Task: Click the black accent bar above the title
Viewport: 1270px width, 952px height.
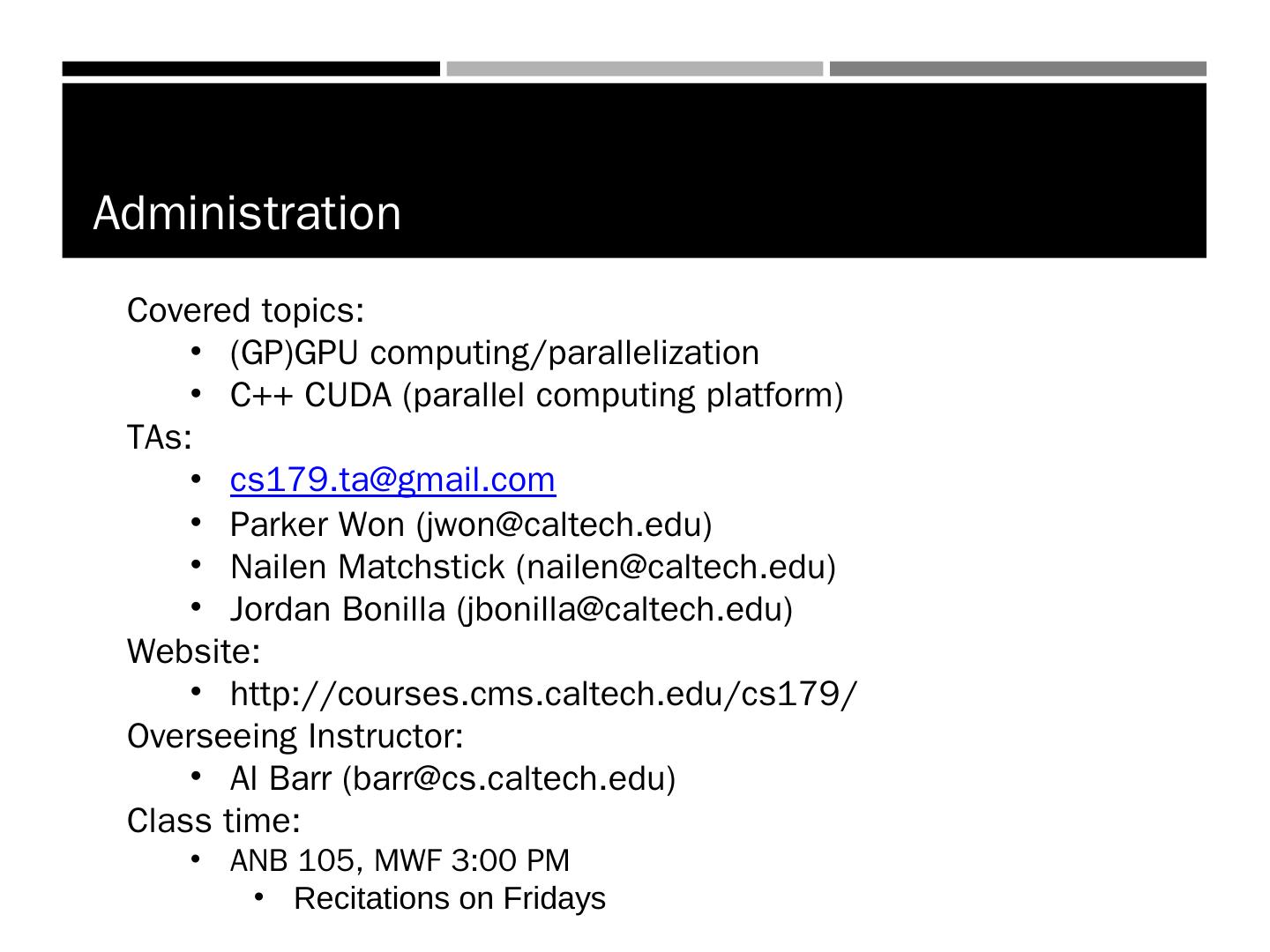Action: click(250, 69)
